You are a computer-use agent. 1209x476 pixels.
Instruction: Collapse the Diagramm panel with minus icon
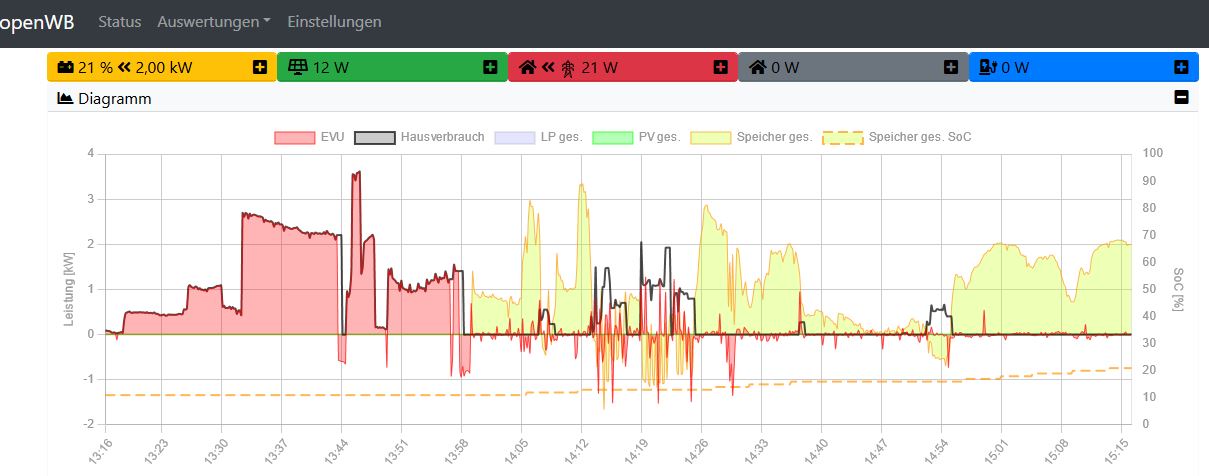click(1181, 98)
